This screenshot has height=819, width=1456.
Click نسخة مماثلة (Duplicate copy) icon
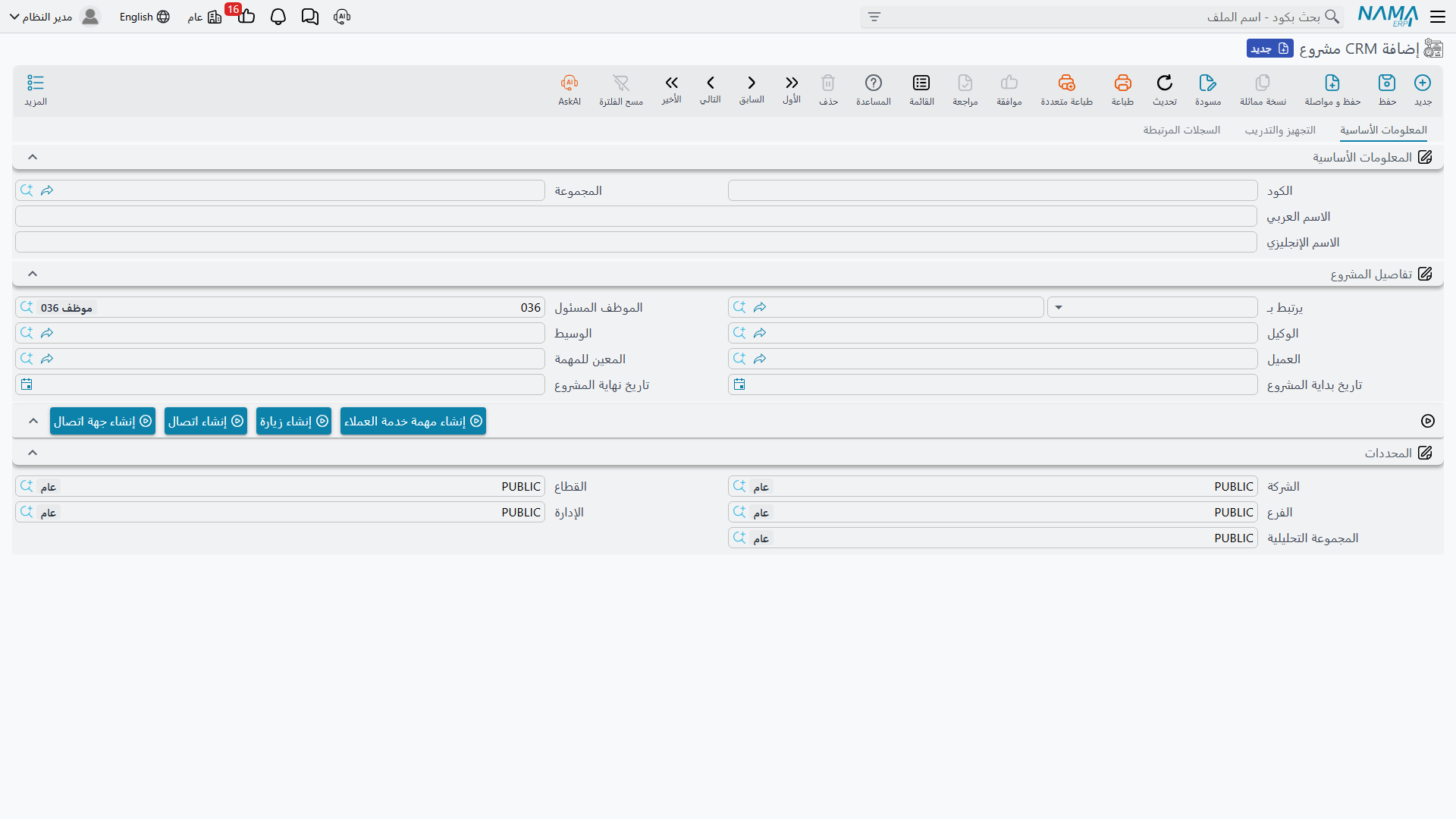click(x=1263, y=83)
